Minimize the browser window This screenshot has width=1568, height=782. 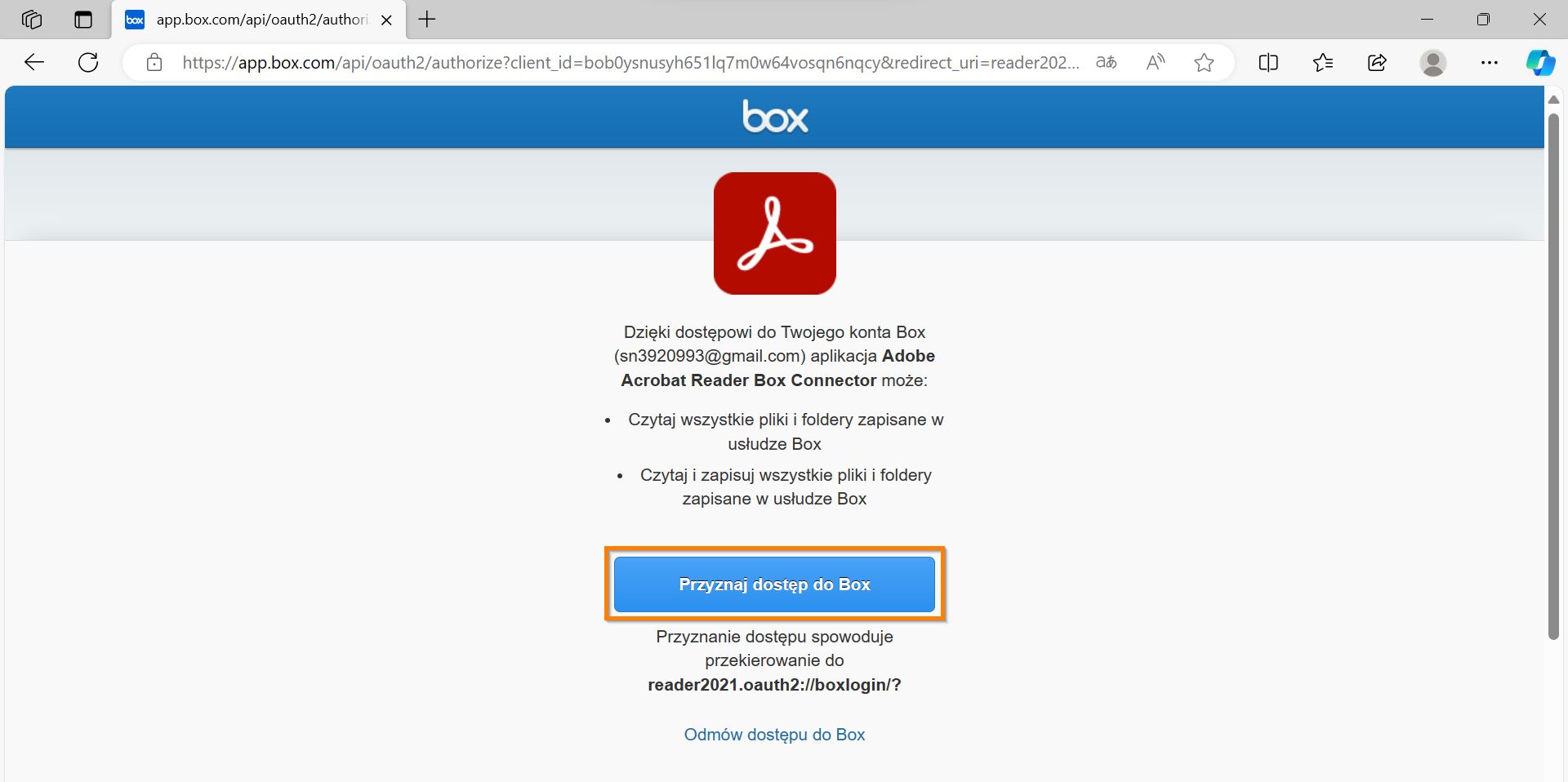[x=1428, y=20]
